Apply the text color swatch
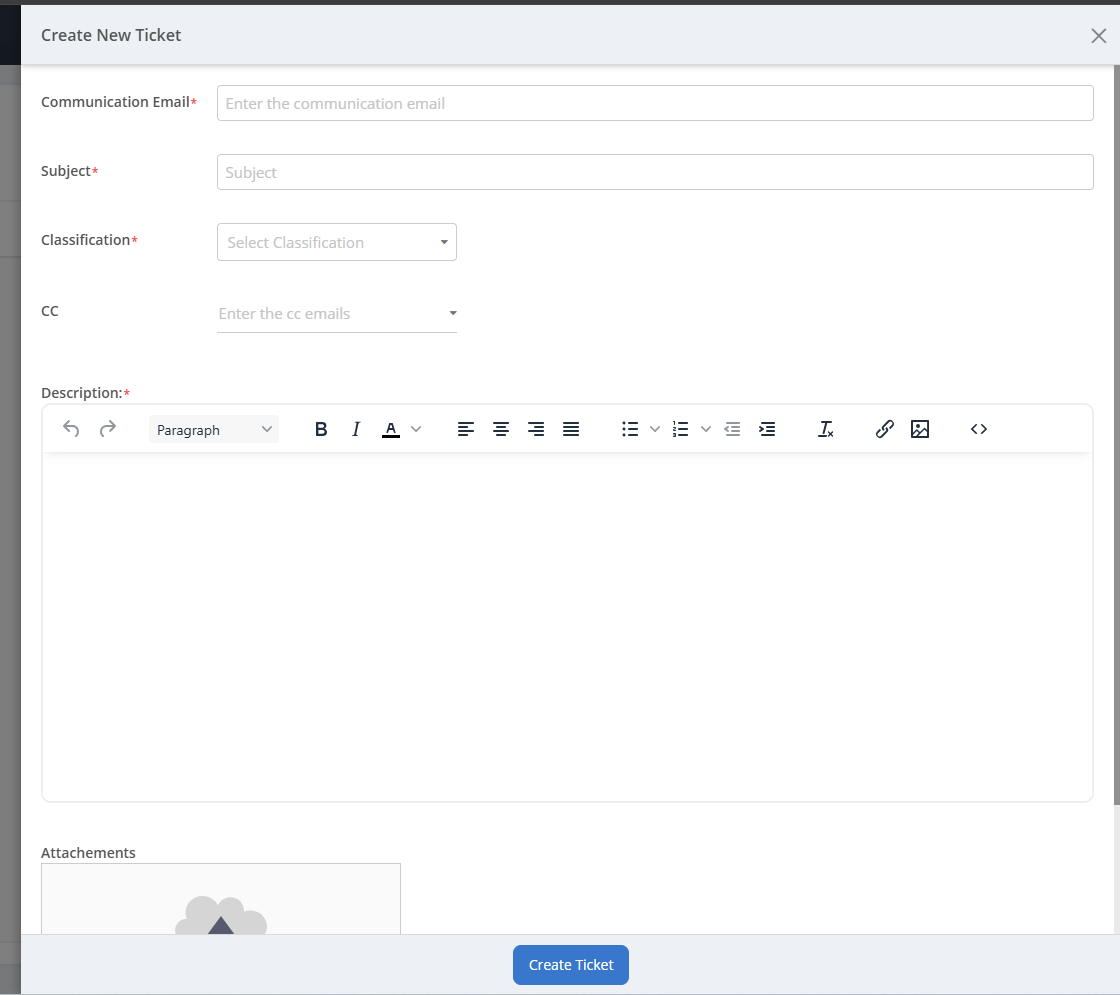This screenshot has width=1120, height=995. pos(391,429)
